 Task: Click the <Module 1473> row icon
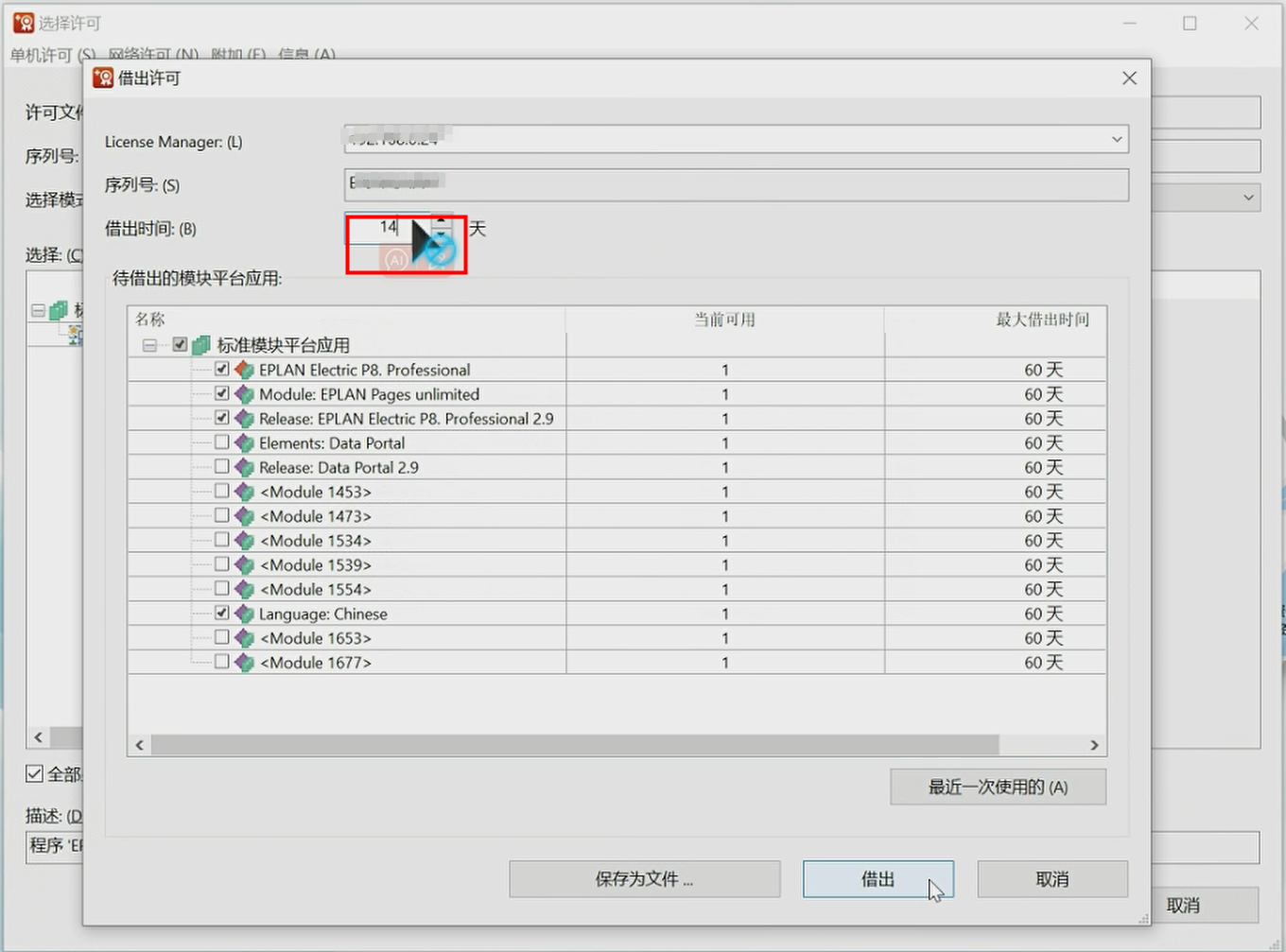[244, 516]
